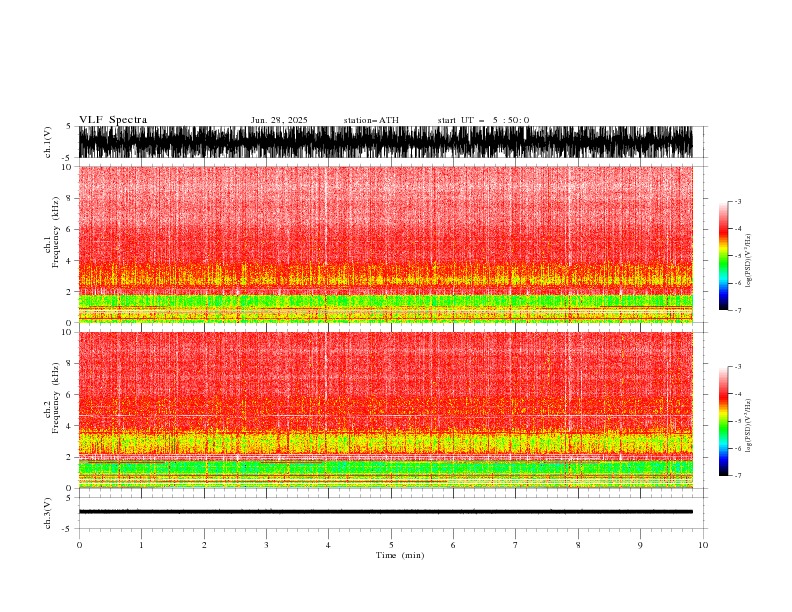Image resolution: width=792 pixels, height=612 pixels.
Task: Select the ch.1 "Frequency (kHz)" axis label
Action: pos(56,232)
